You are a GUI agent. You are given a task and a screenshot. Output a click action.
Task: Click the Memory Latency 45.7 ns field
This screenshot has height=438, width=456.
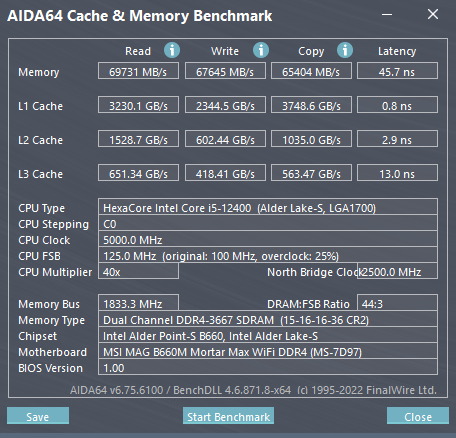[x=397, y=71]
